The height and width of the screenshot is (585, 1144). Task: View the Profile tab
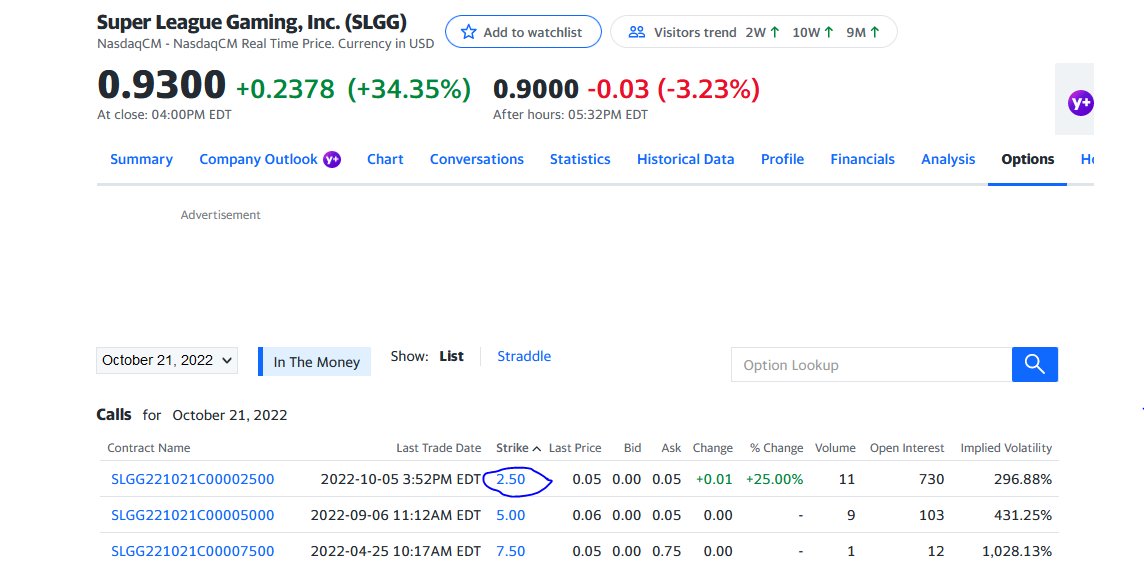(x=782, y=159)
